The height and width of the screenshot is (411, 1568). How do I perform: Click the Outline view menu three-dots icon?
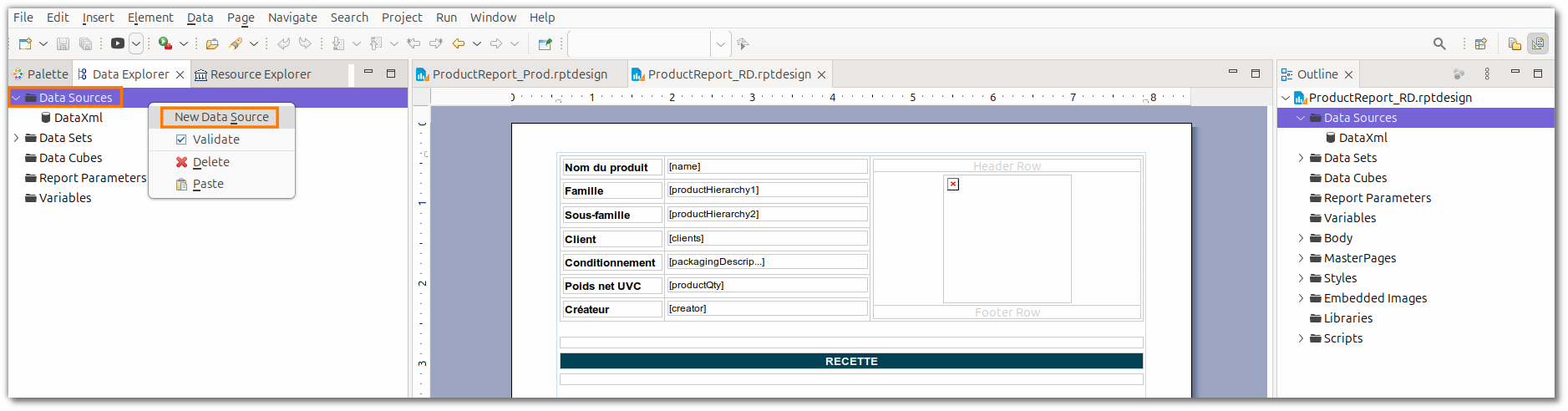click(x=1487, y=74)
